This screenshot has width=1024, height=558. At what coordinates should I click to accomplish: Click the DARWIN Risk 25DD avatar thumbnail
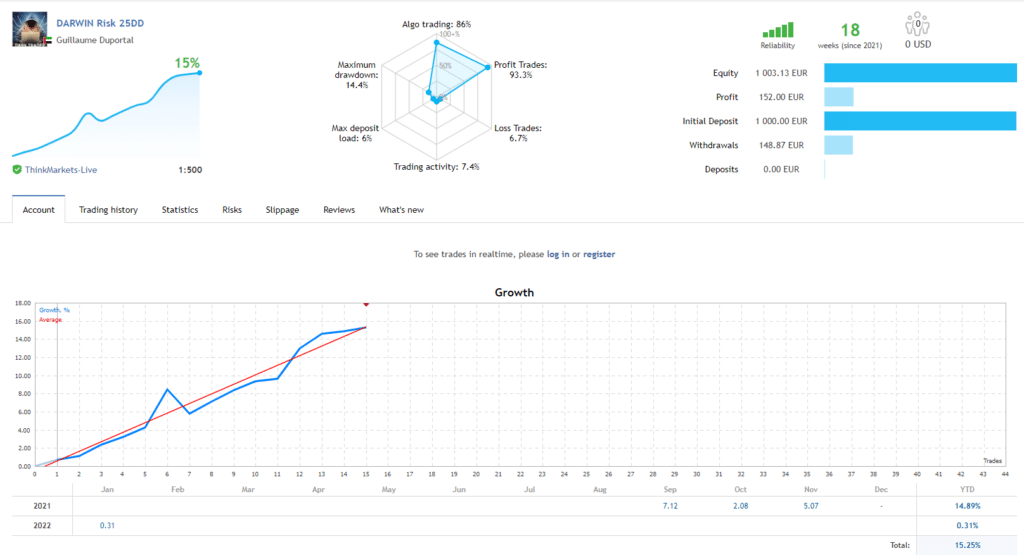29,30
